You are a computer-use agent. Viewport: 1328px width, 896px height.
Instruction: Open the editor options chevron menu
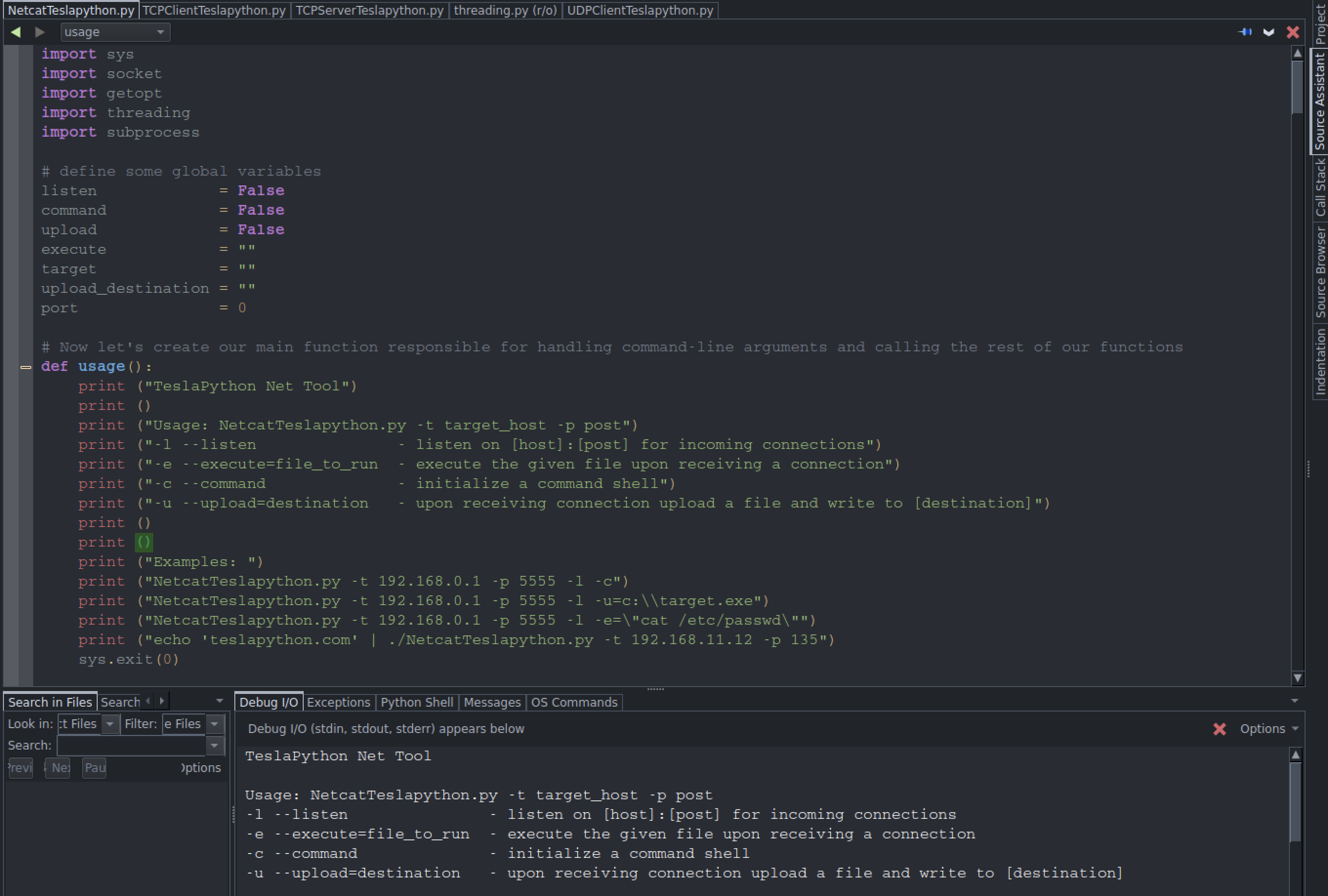(1268, 32)
